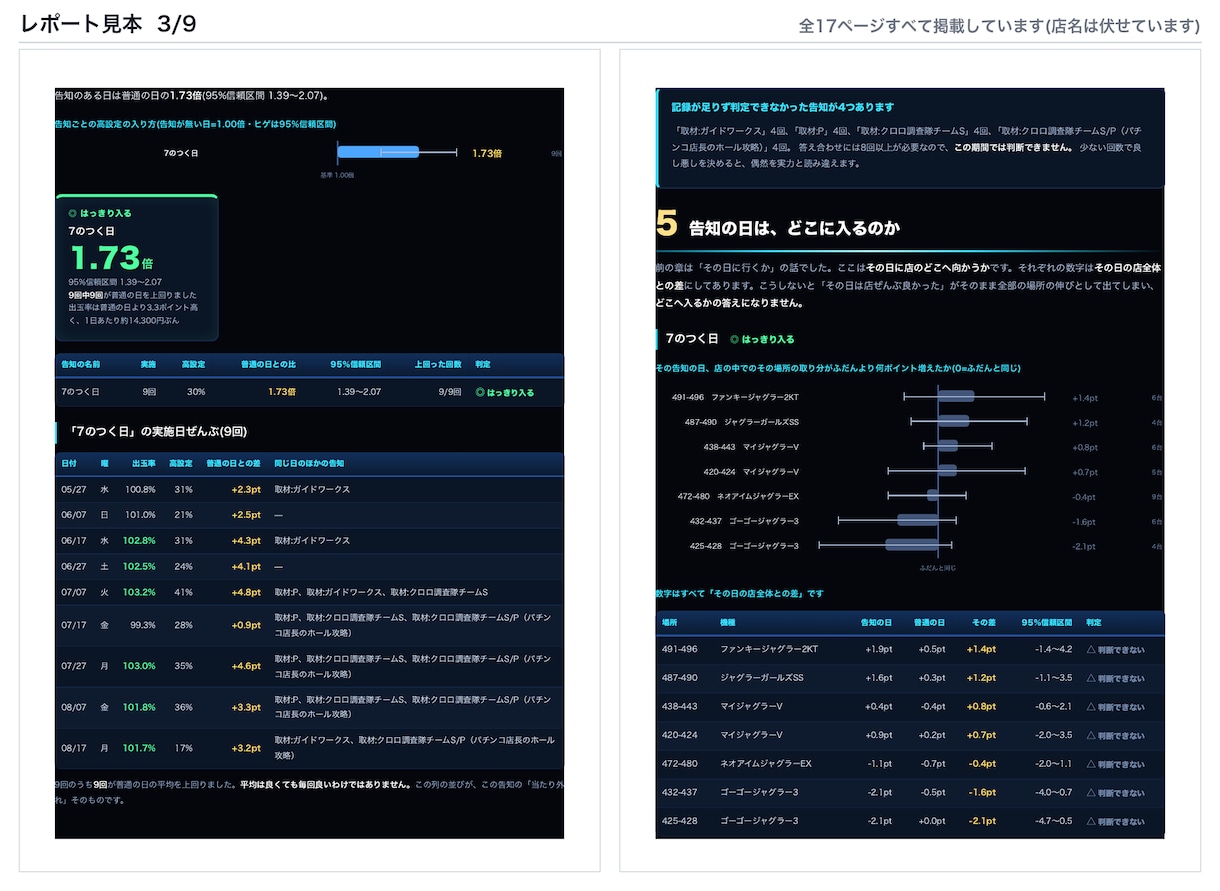Click the 08/07 date cell

click(74, 708)
